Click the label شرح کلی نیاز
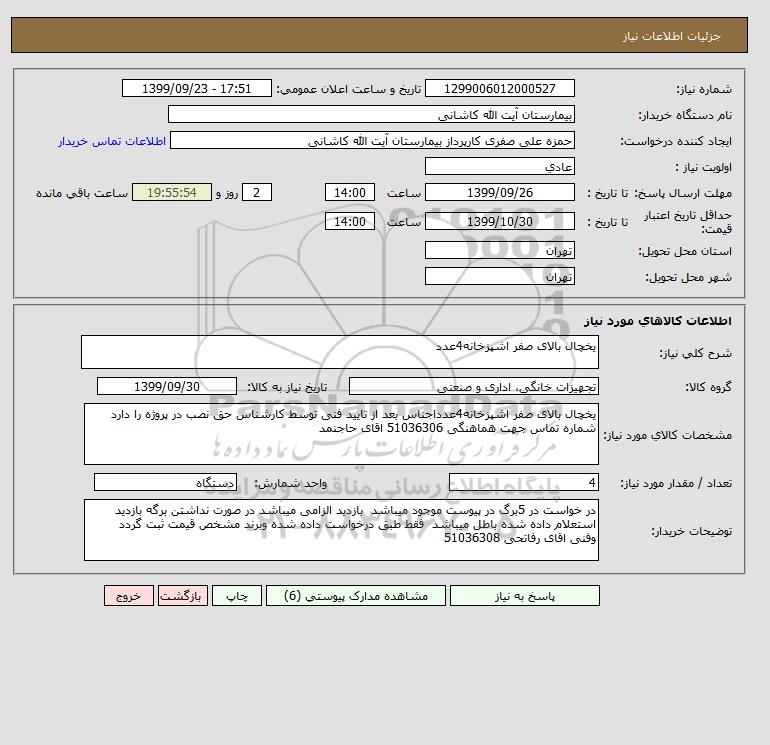 click(x=695, y=353)
